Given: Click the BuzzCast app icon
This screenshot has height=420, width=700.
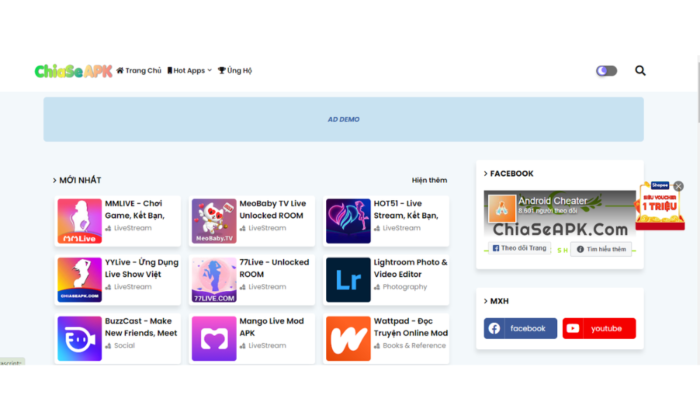Looking at the screenshot, I should tap(79, 338).
